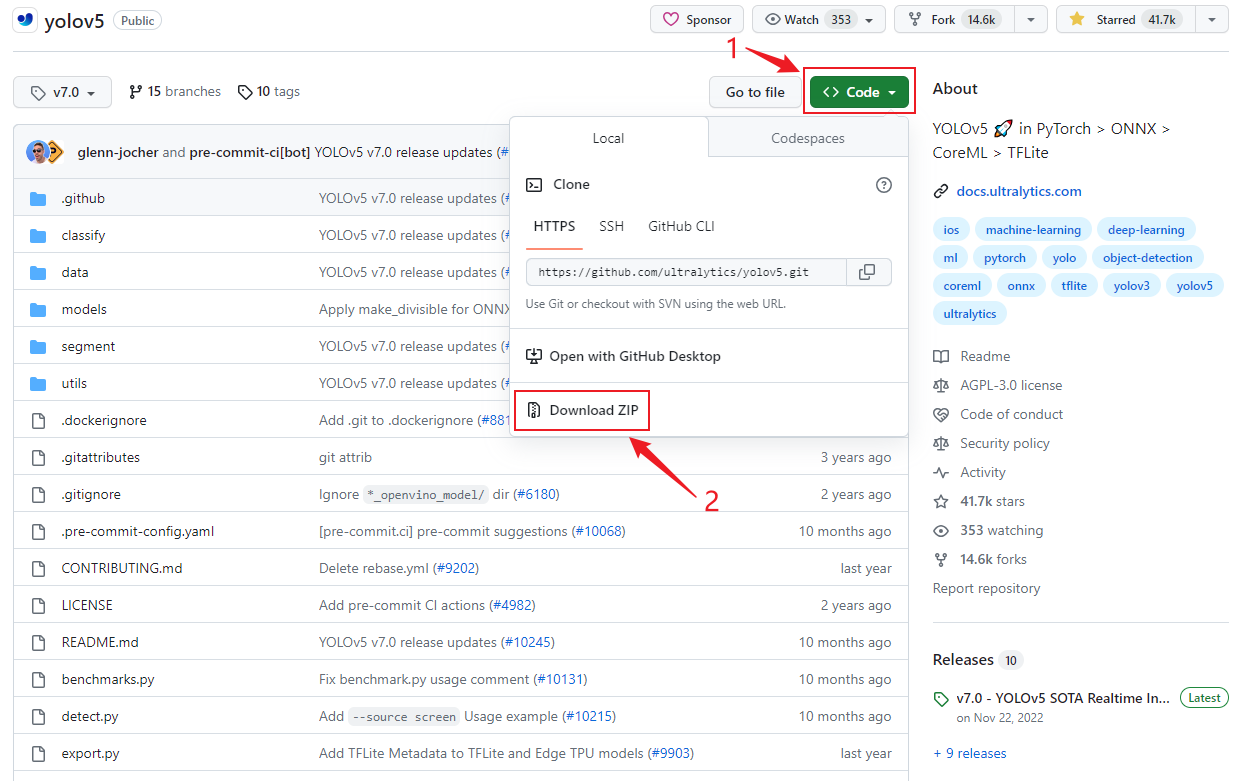Click the #9903 pull request link
Screen dimensions: 1247x781
(x=671, y=753)
